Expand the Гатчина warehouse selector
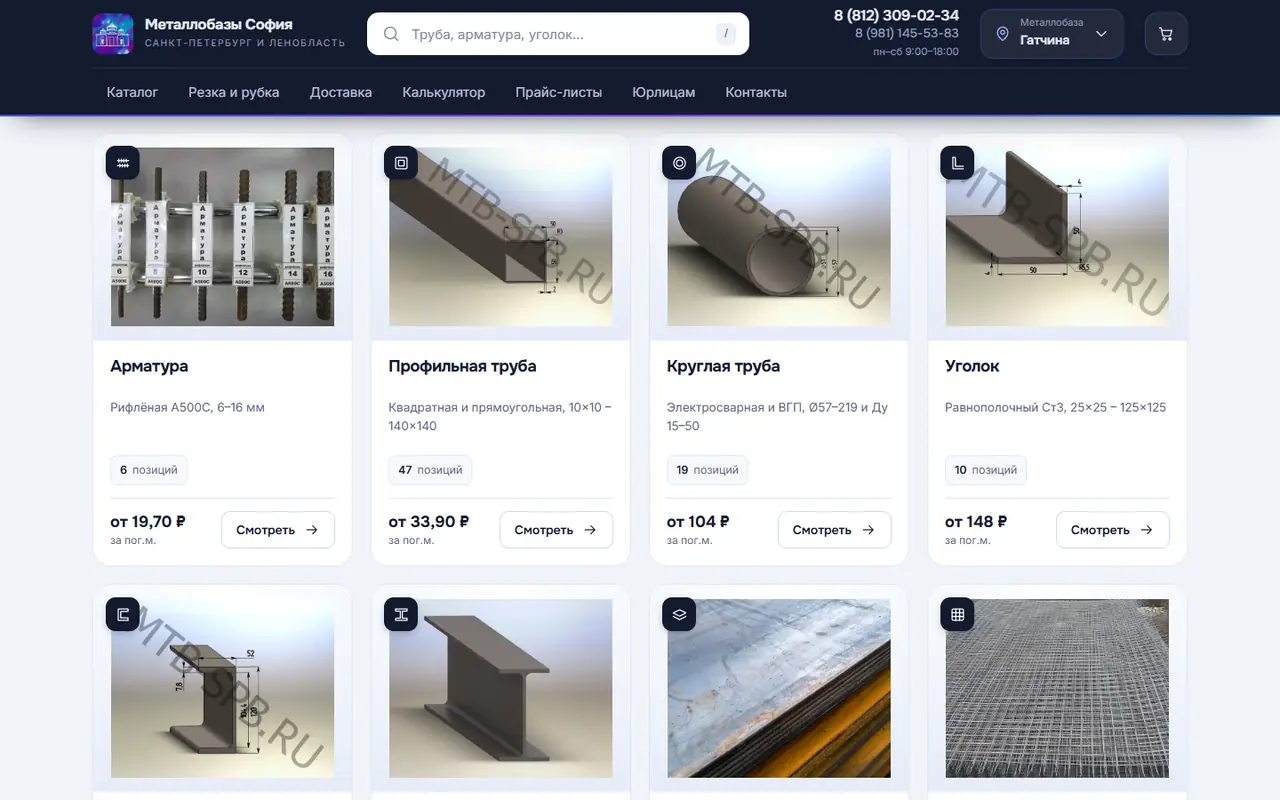Image resolution: width=1280 pixels, height=800 pixels. tap(1052, 34)
